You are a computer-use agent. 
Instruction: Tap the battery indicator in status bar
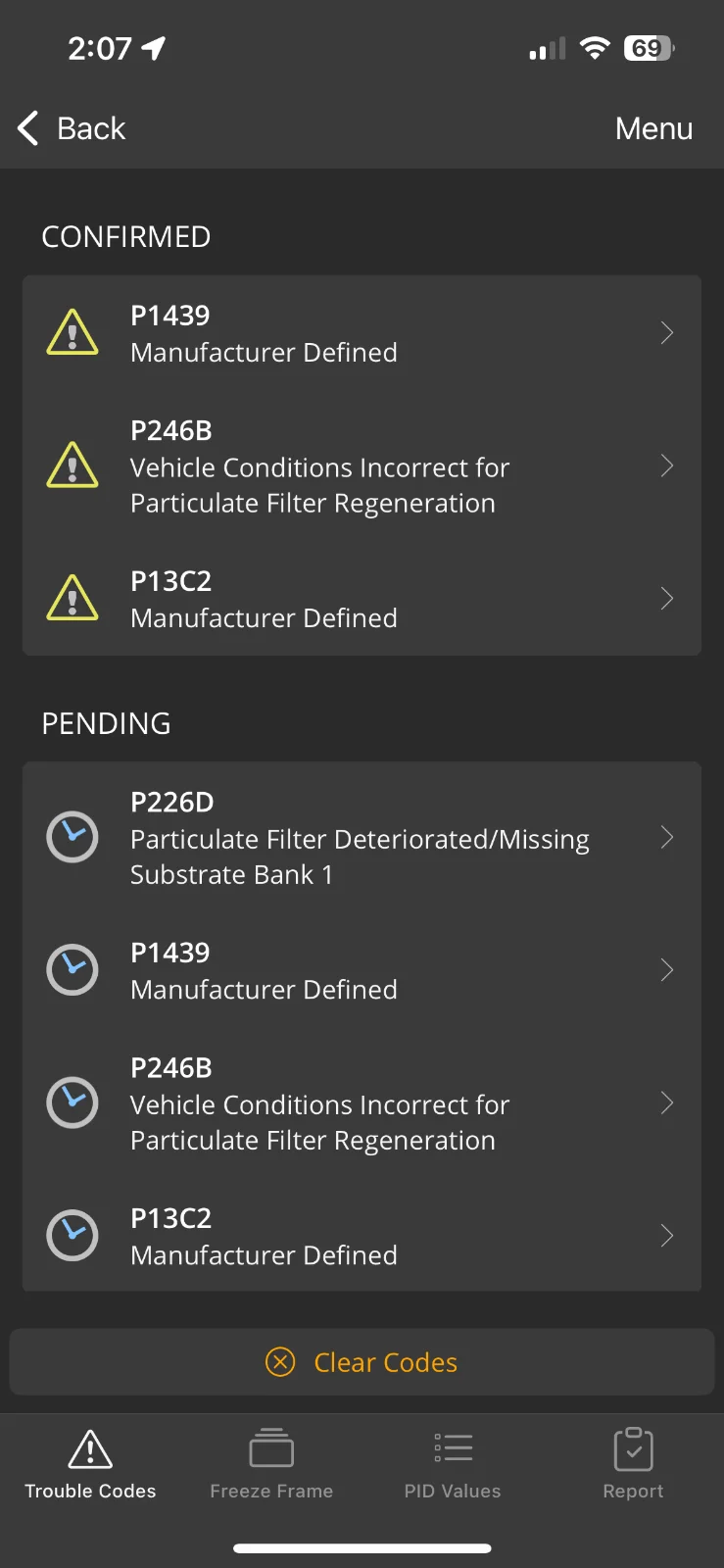click(649, 48)
